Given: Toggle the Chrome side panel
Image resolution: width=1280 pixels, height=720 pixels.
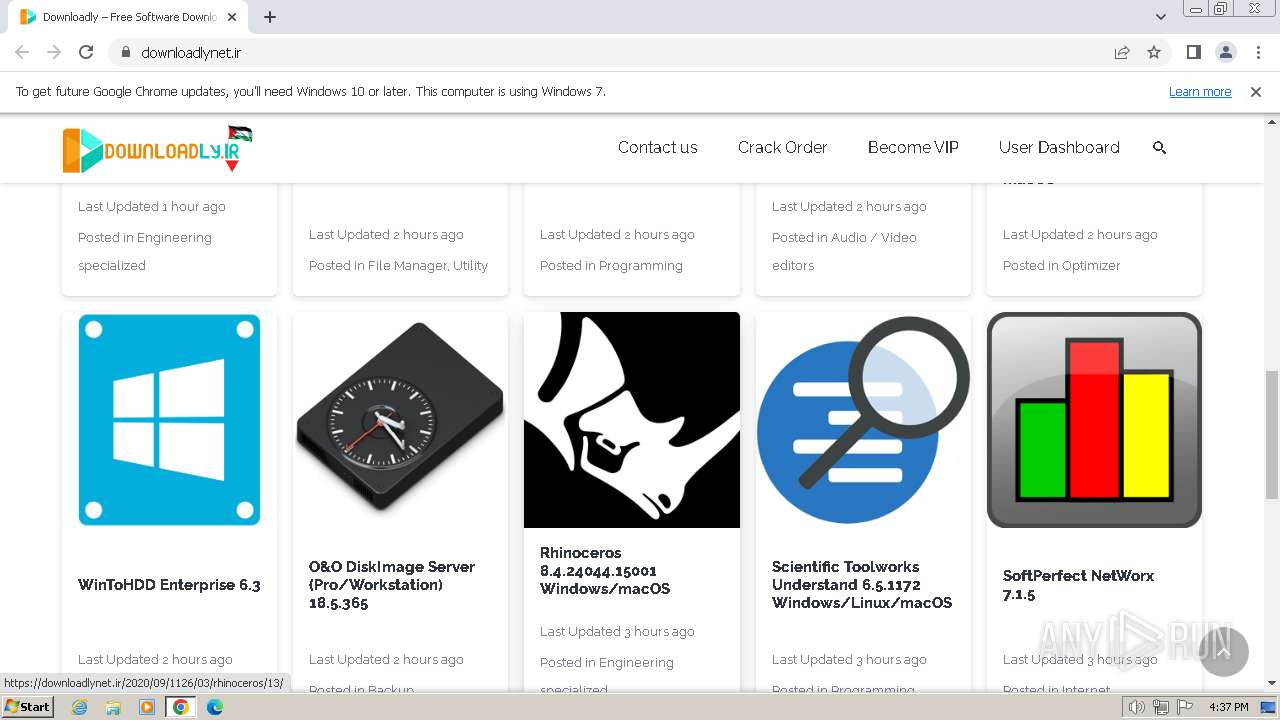Looking at the screenshot, I should point(1193,53).
